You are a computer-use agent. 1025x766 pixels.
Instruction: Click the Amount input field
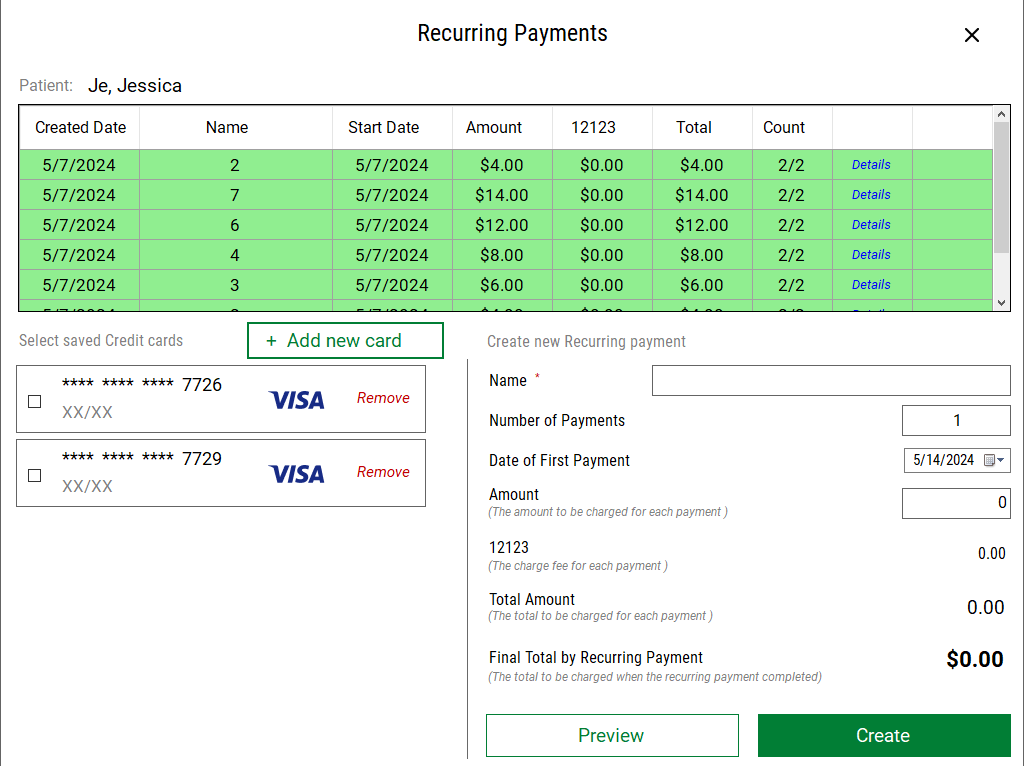tap(956, 503)
